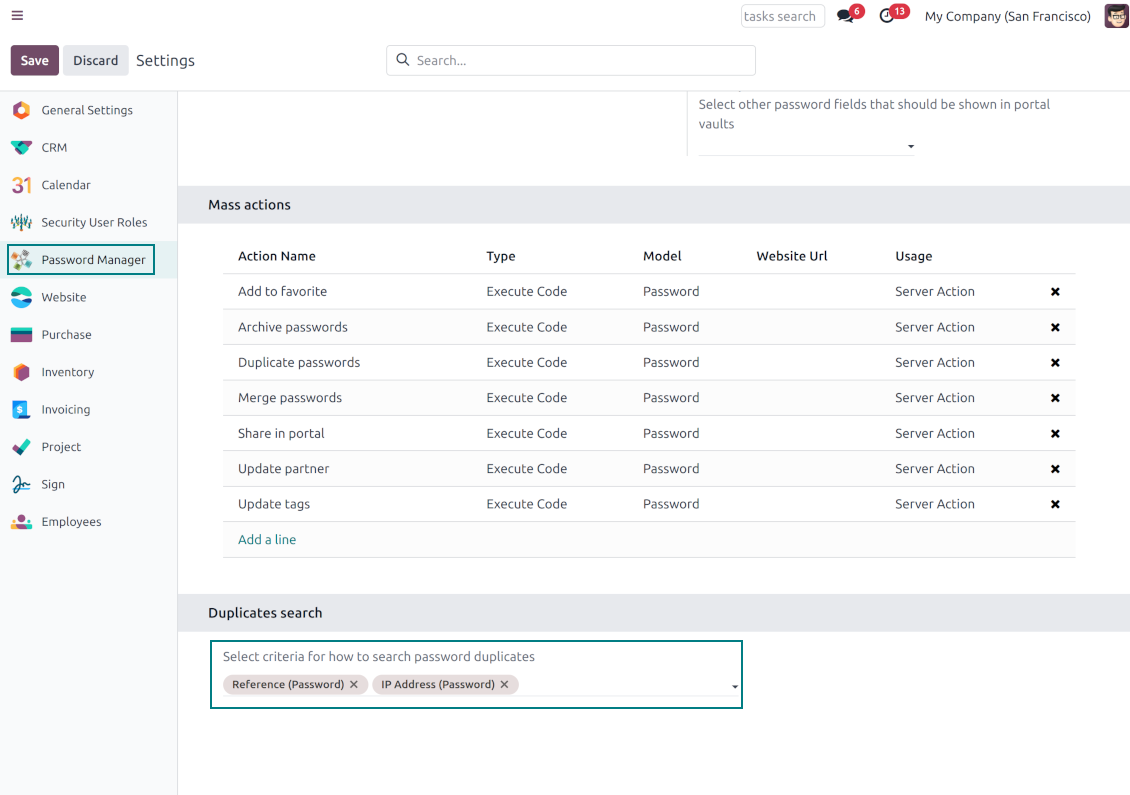The width and height of the screenshot is (1130, 795).
Task: Click Execute Code in Add to favorite row
Action: click(x=527, y=292)
